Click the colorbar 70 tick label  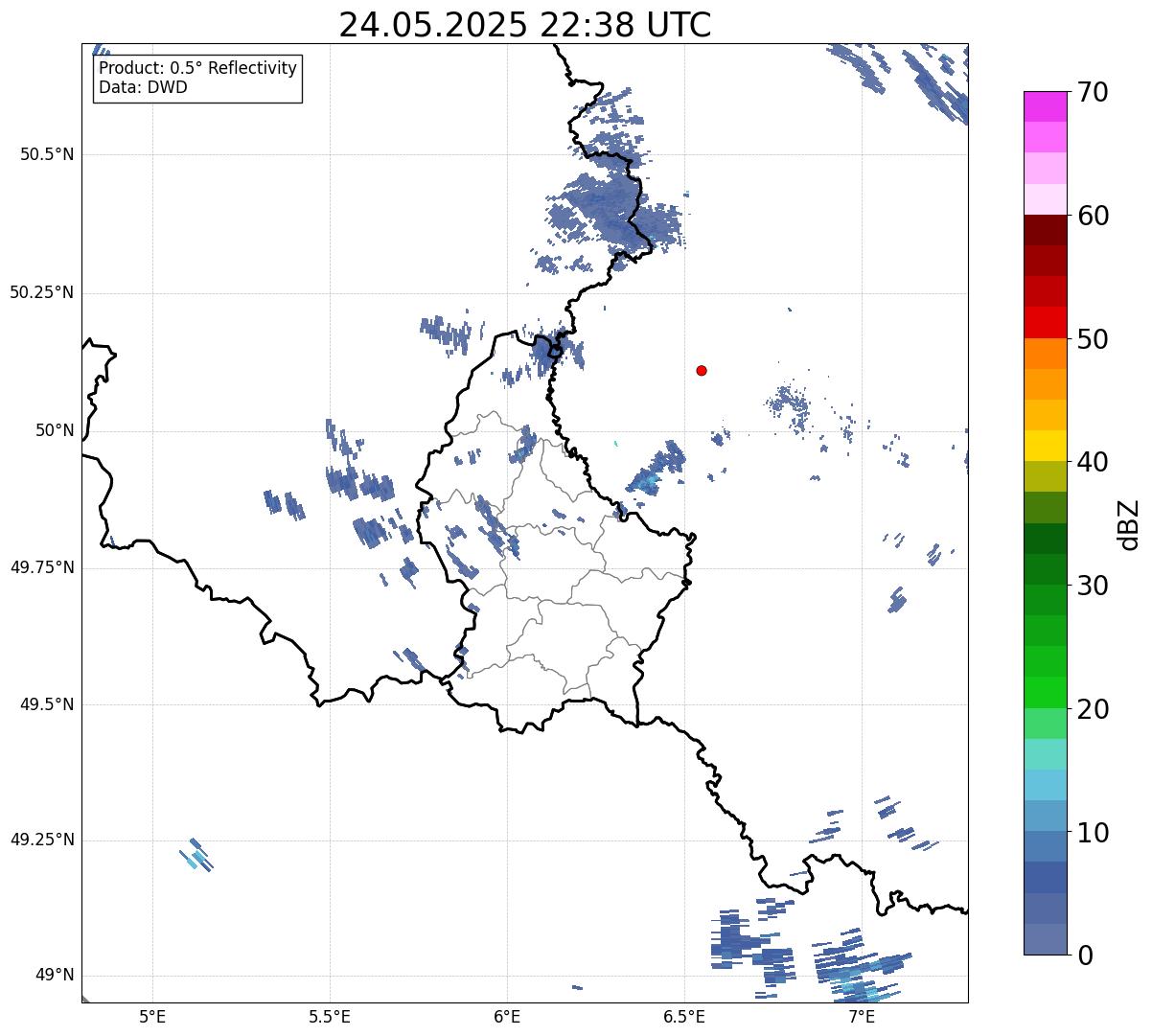1093,92
